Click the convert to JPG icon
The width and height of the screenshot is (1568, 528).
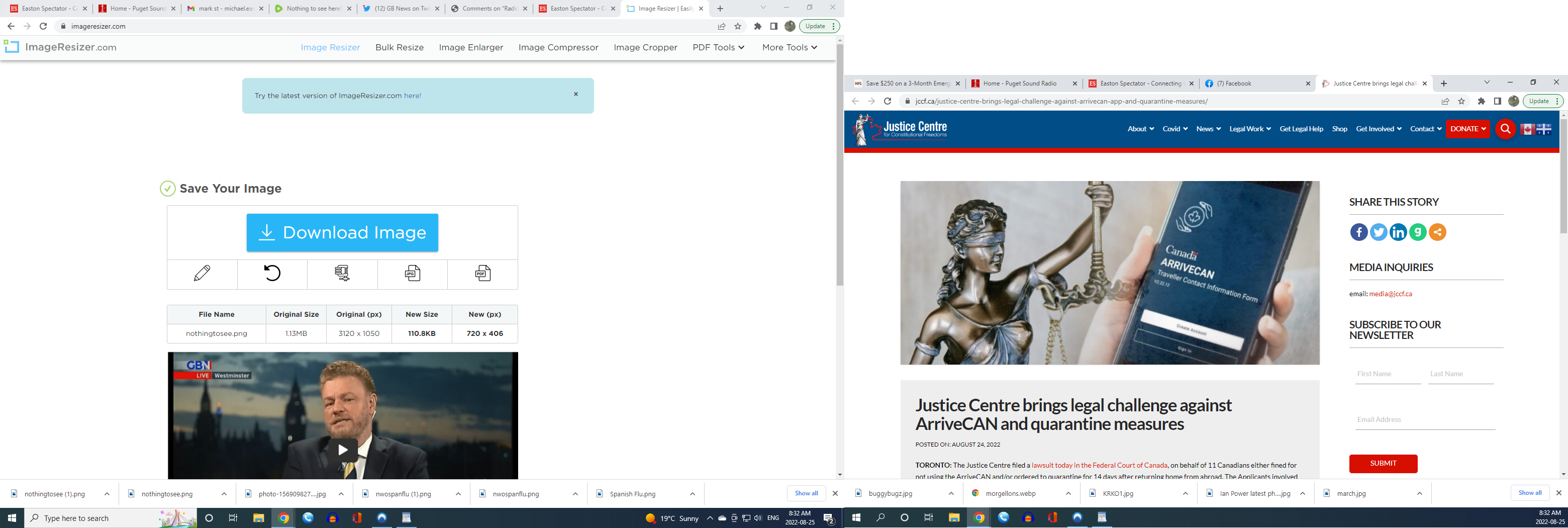point(412,274)
